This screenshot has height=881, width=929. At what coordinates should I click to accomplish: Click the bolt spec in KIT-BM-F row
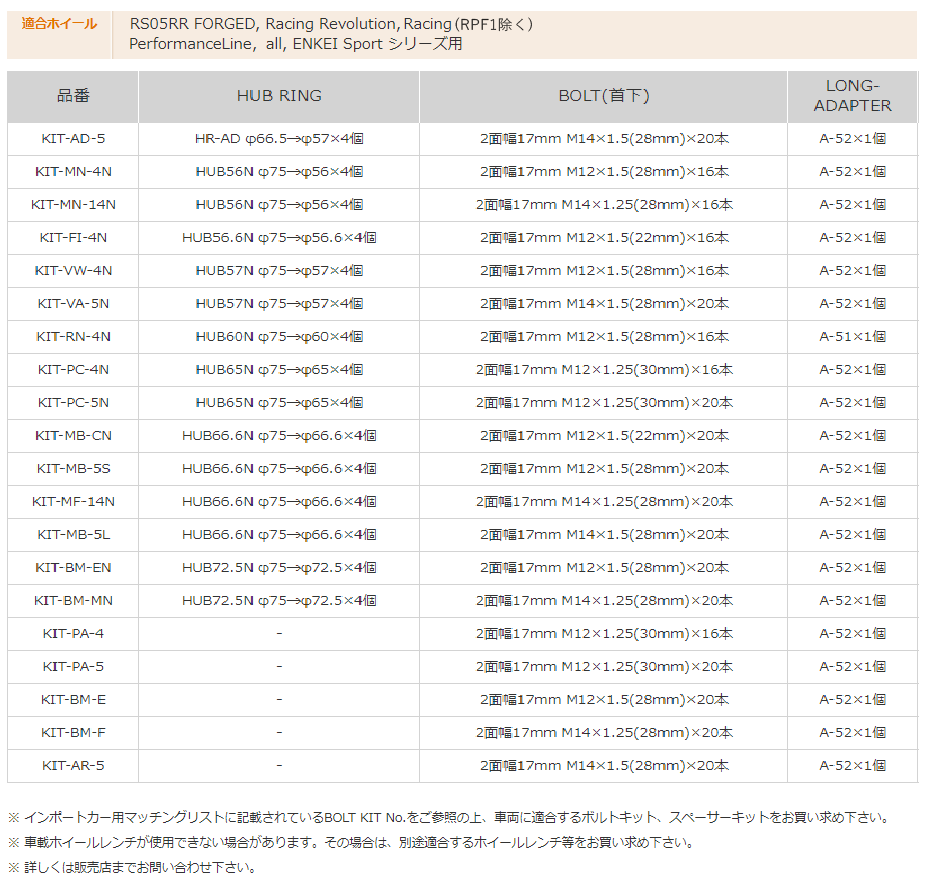coord(604,733)
